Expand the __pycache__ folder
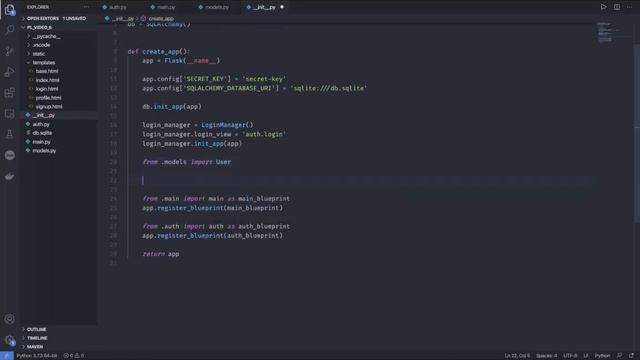This screenshot has height=360, width=640. click(x=46, y=36)
